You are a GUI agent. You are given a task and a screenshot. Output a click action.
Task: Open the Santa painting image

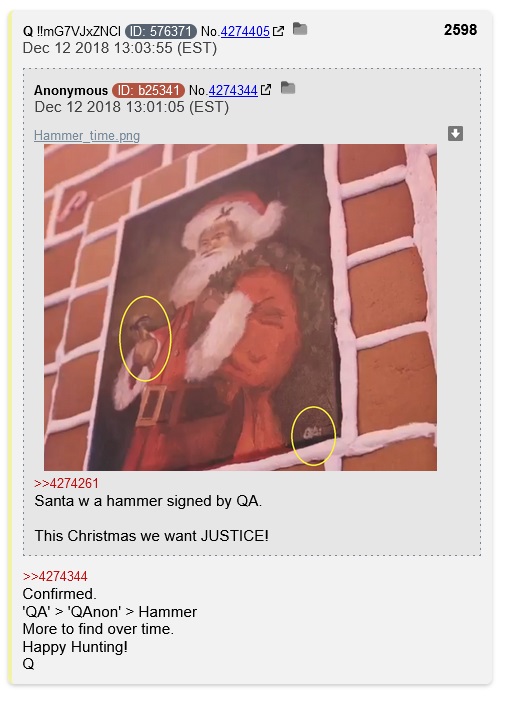(x=240, y=307)
